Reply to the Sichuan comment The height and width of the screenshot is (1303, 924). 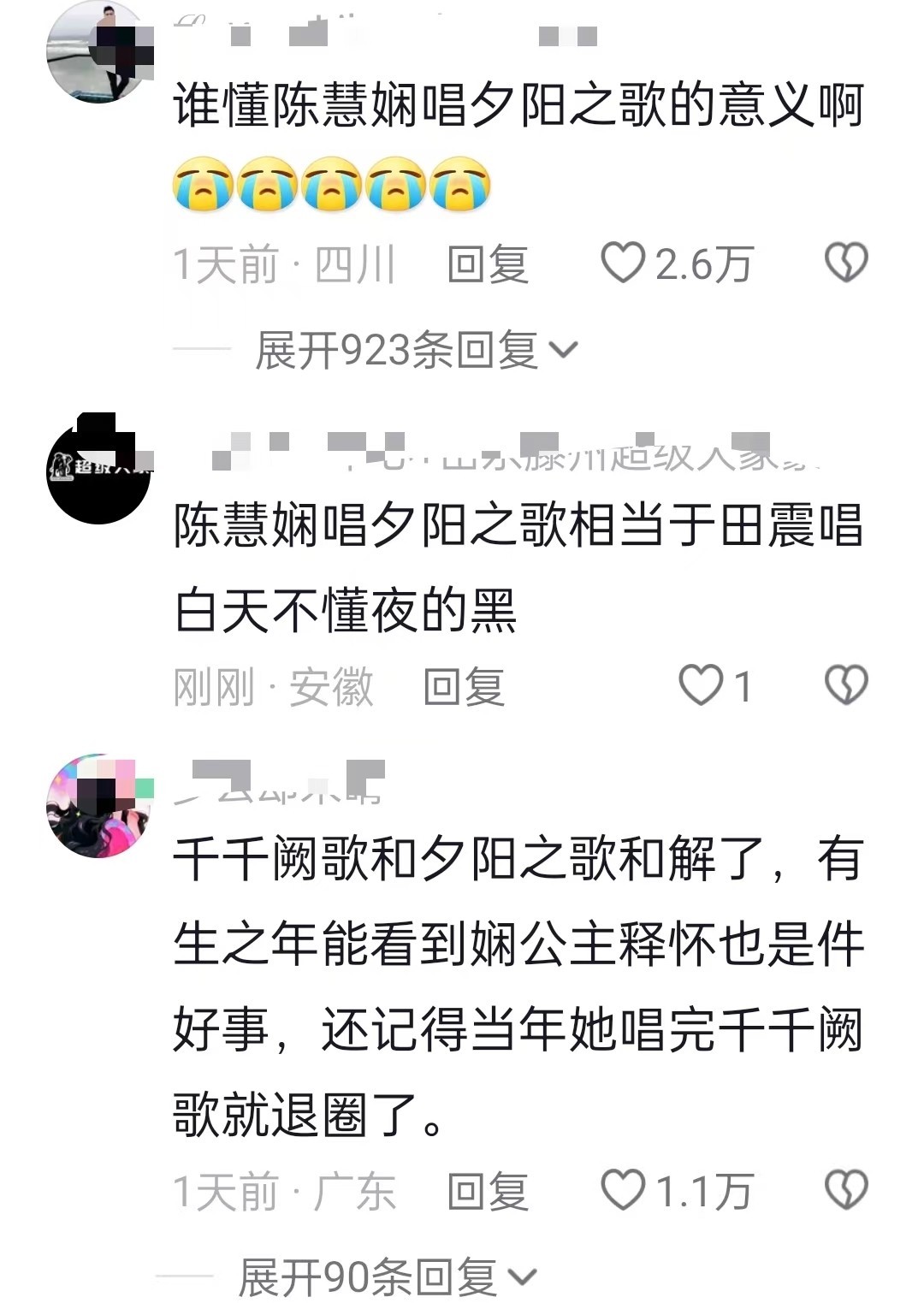pyautogui.click(x=488, y=264)
